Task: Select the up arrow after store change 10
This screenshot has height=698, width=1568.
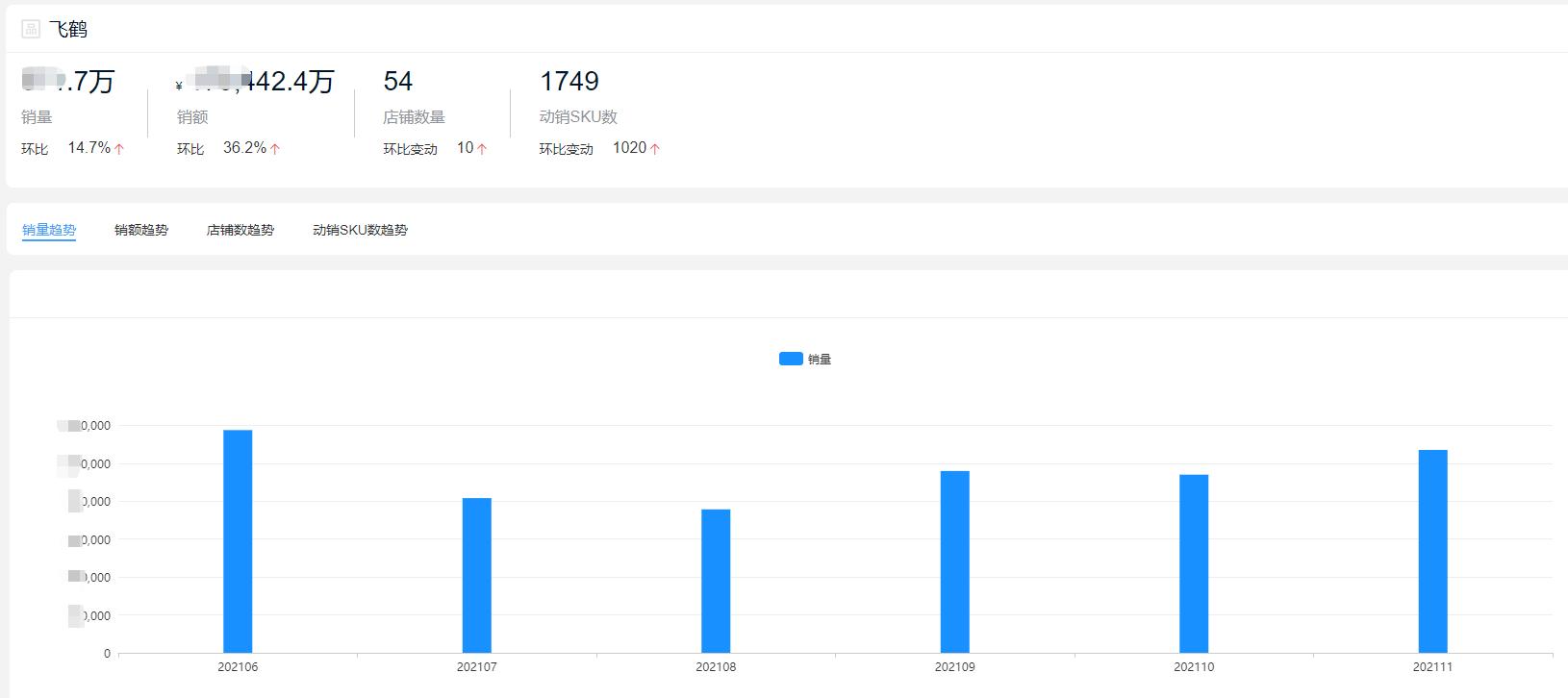Action: coord(482,149)
